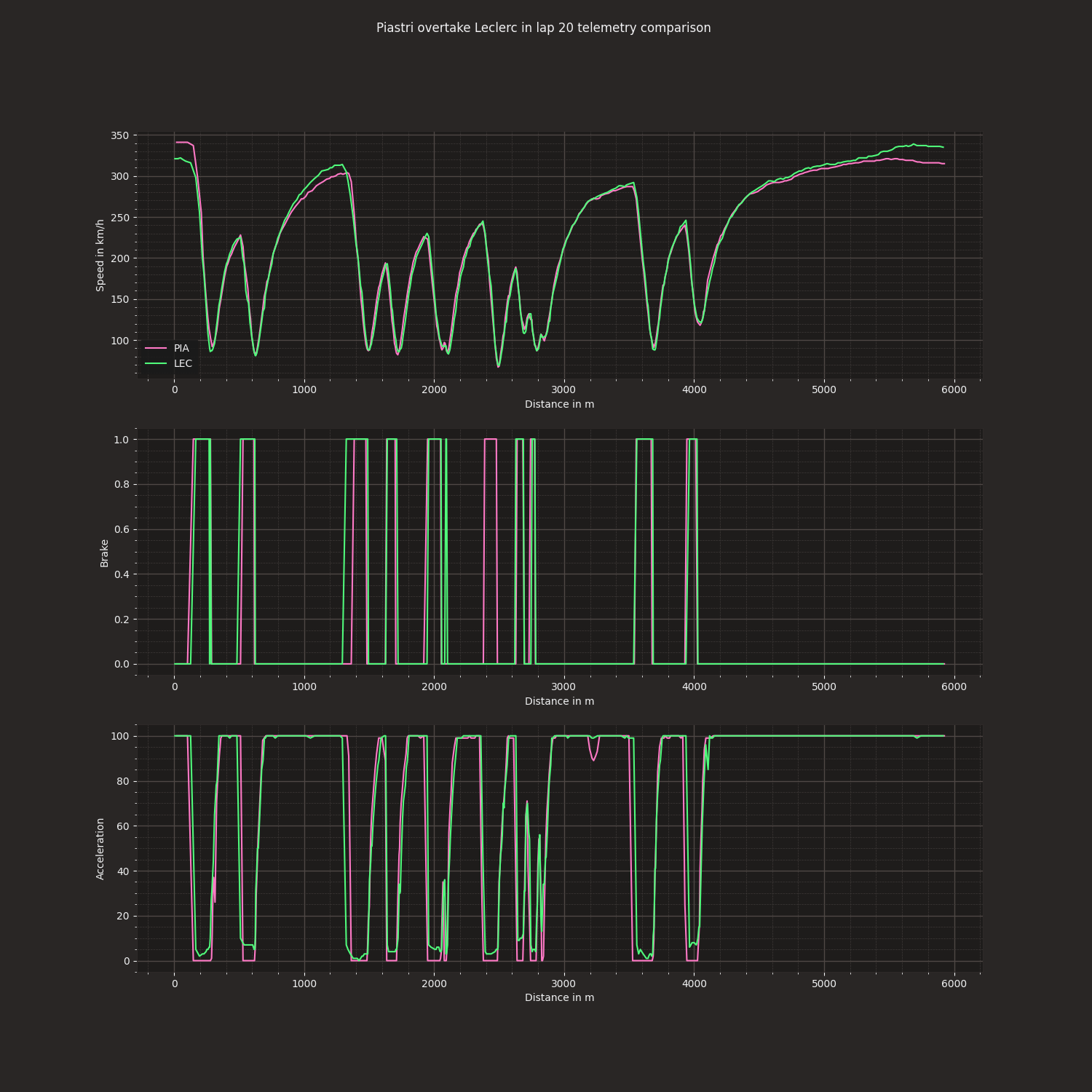Click the 80 tick on acceleration axis
The width and height of the screenshot is (1092, 1092).
pos(123,781)
